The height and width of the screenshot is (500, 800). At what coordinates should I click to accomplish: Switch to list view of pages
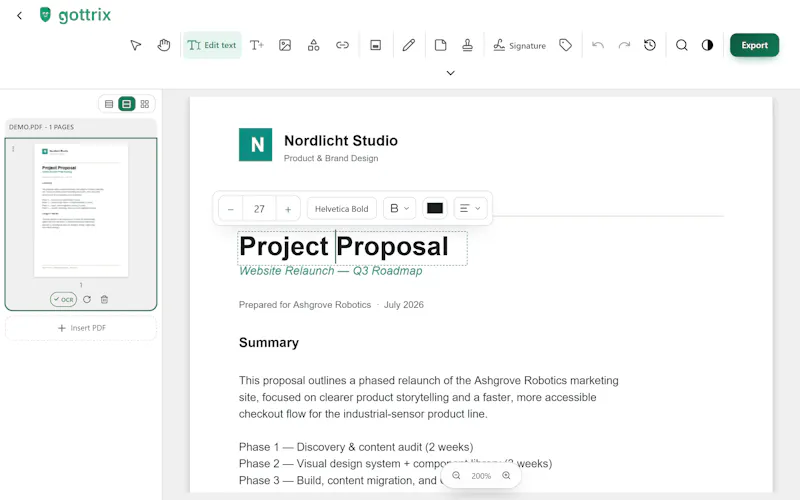click(x=109, y=104)
